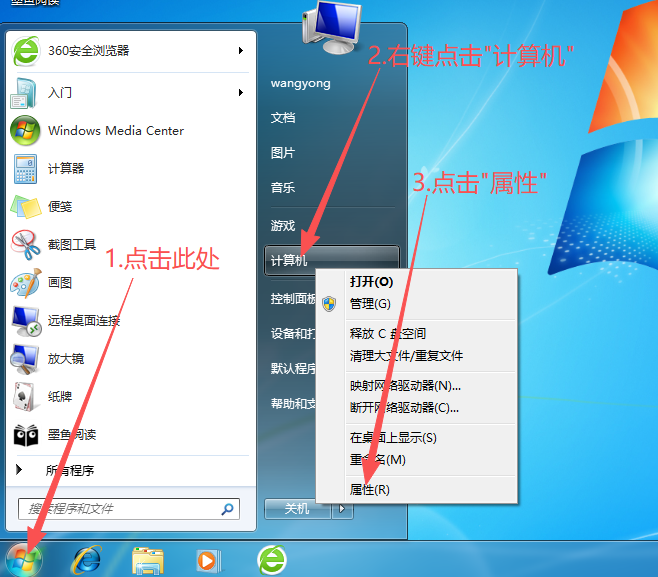Choose 管理(G) in the context menu
This screenshot has height=577, width=658.
pos(370,303)
